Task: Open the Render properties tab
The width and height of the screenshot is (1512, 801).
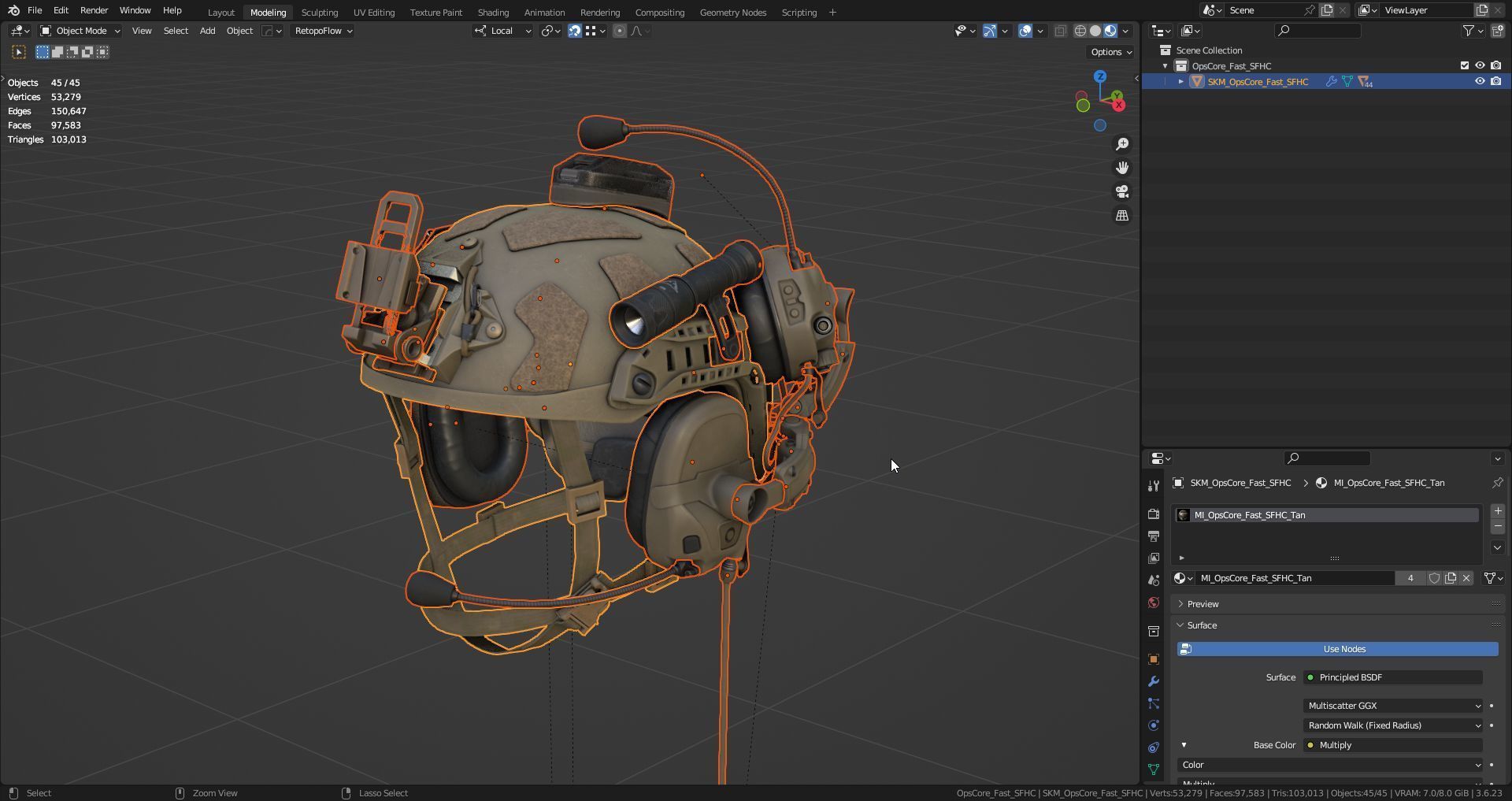Action: tap(1154, 514)
